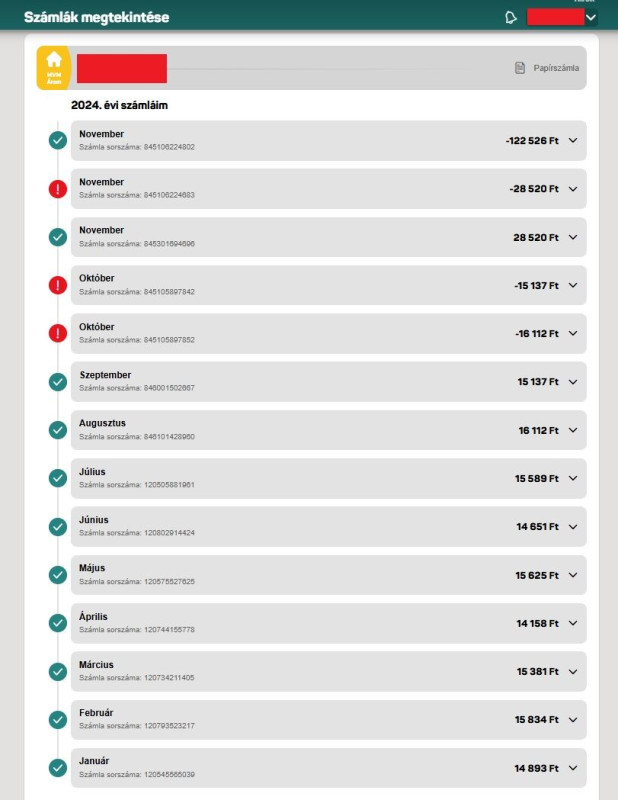Viewport: 618px width, 800px height.
Task: Expand the Március invoice chevron
Action: [573, 671]
